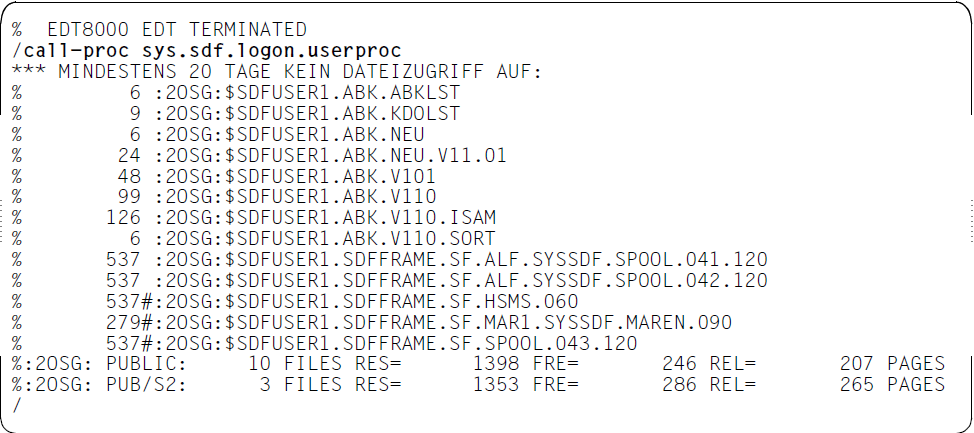Select the SYSSDF.MAREN.090 file entry
974x433 pixels.
(371, 322)
